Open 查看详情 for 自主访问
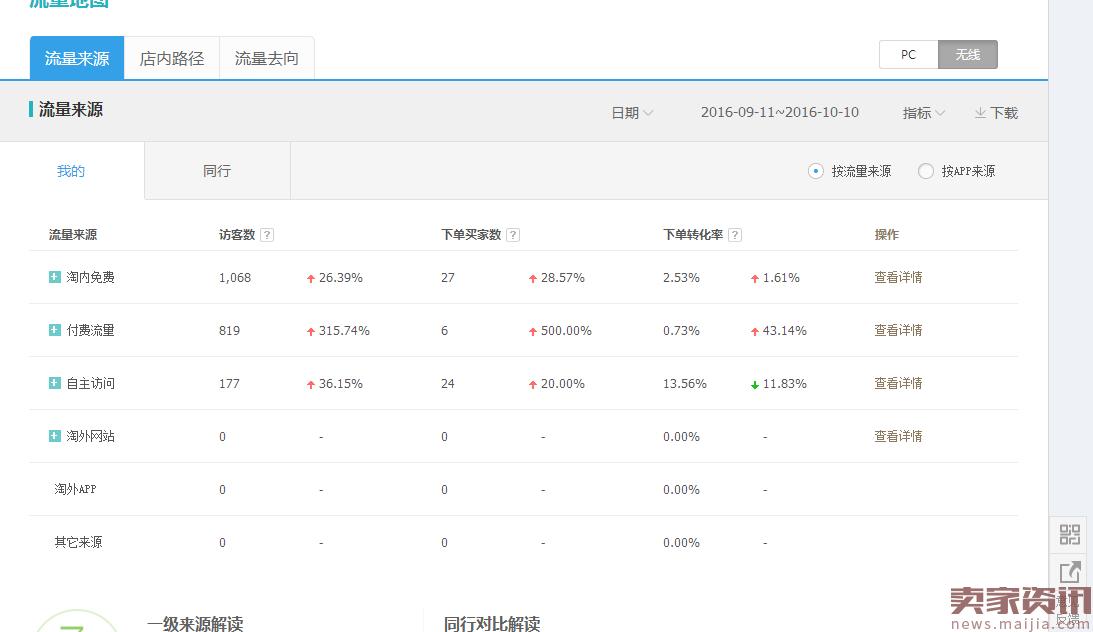 point(898,383)
